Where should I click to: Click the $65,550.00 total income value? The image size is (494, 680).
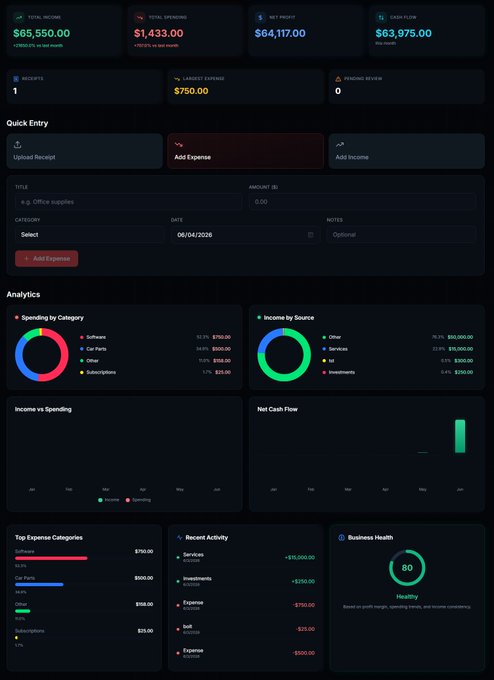[42, 33]
